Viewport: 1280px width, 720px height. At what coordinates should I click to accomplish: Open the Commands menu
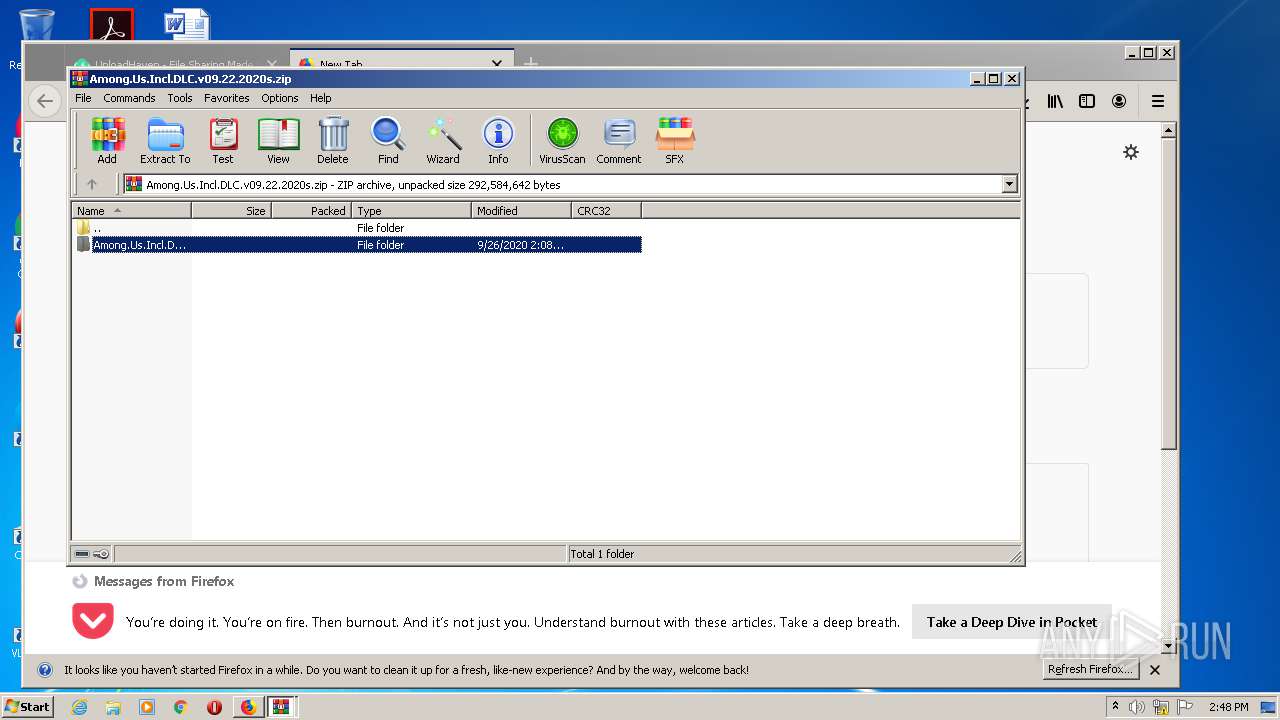[x=129, y=98]
